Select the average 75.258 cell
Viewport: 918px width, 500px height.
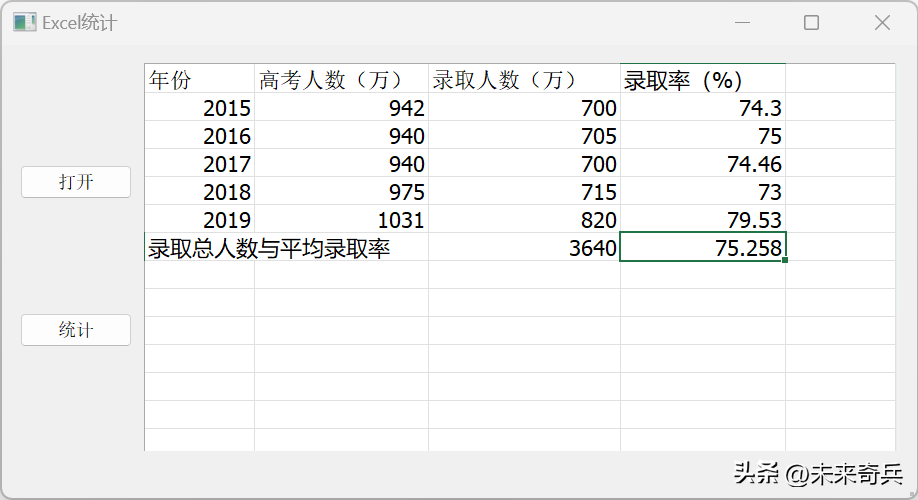click(703, 247)
